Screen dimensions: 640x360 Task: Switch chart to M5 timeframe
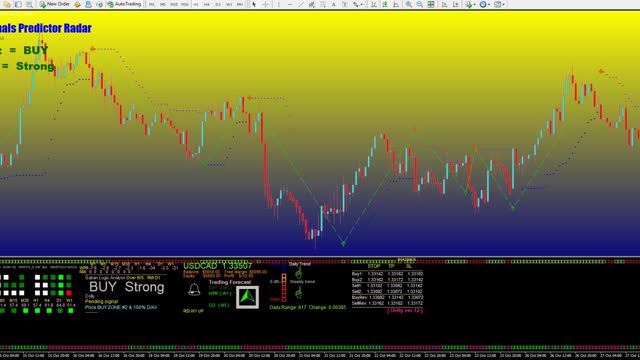(162, 4)
